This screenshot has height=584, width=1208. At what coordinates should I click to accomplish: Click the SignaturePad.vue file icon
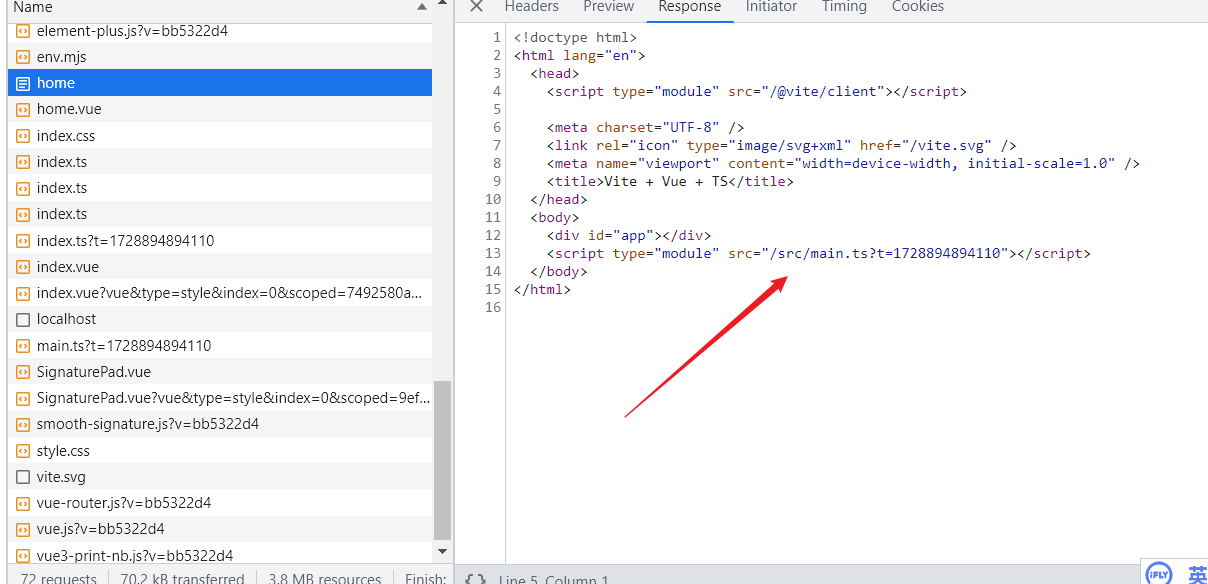point(23,372)
